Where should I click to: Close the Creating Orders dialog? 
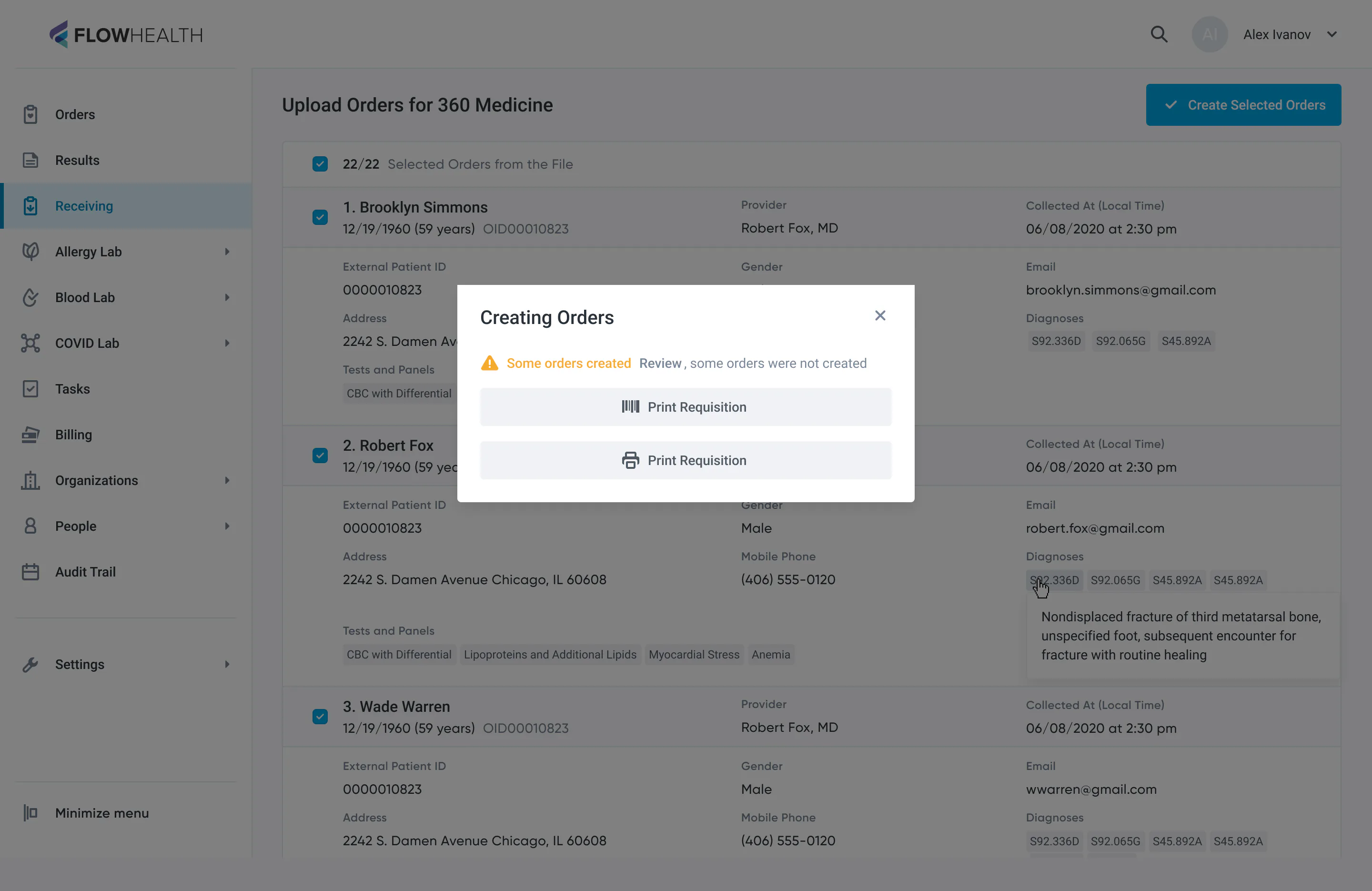[x=880, y=315]
